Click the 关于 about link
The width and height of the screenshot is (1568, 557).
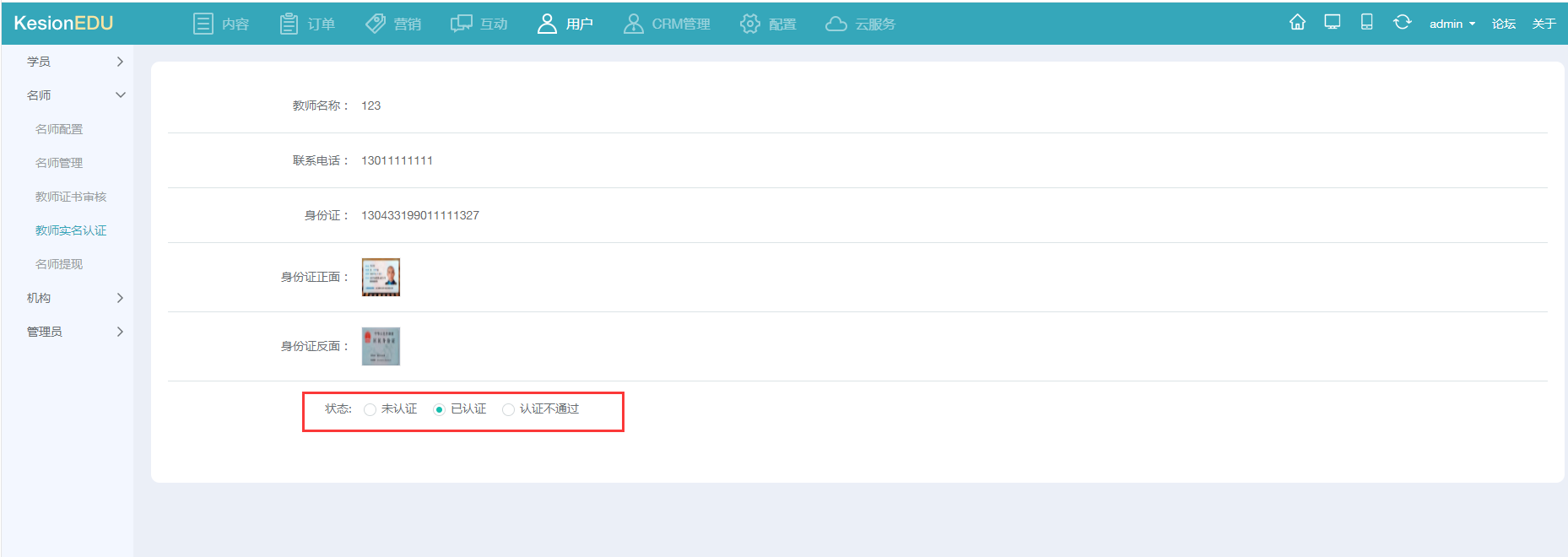(x=1544, y=24)
